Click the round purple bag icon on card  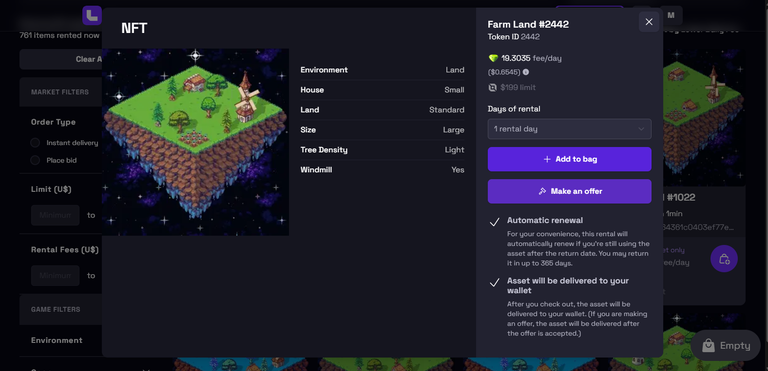[724, 259]
